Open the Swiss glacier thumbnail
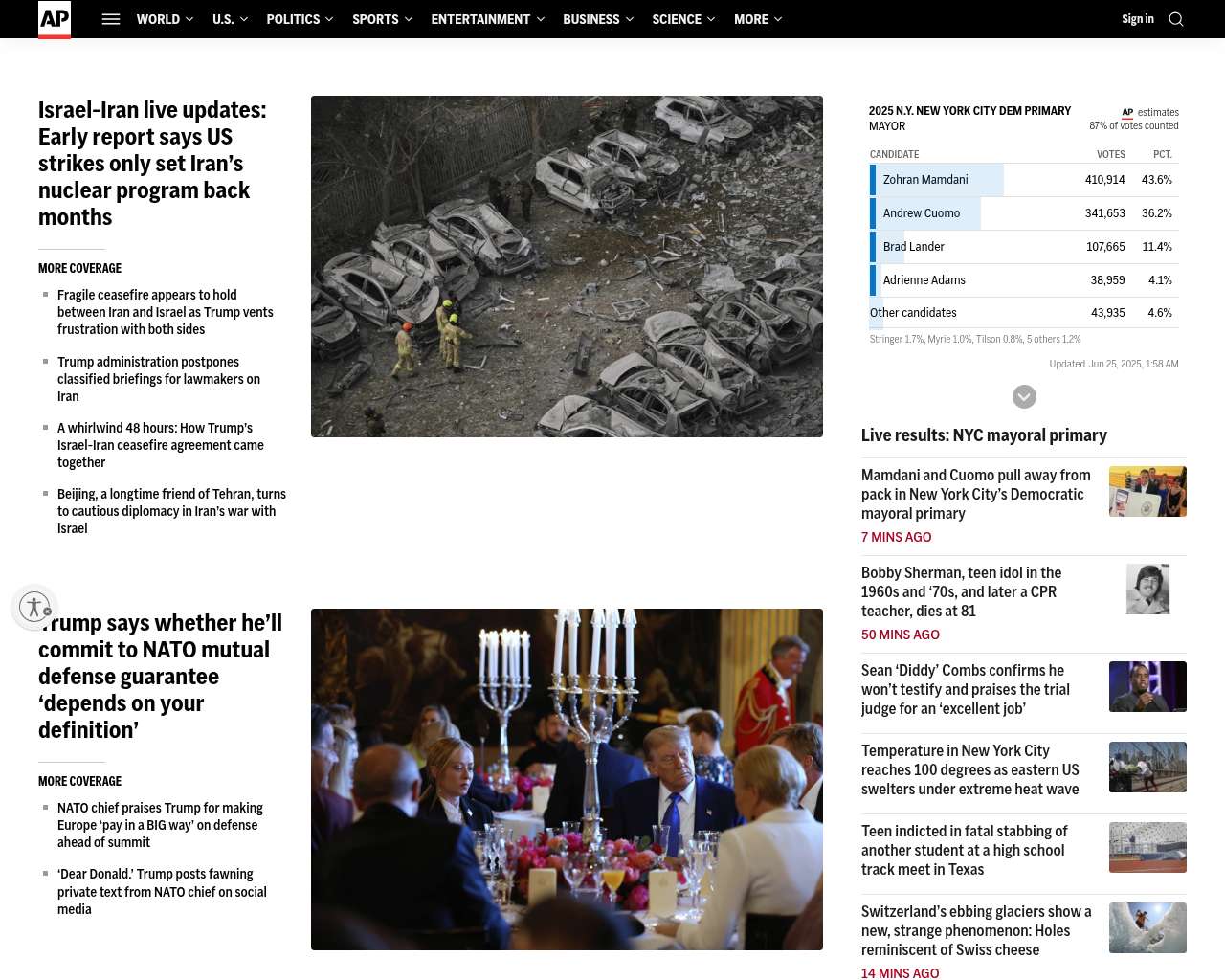 [1147, 927]
